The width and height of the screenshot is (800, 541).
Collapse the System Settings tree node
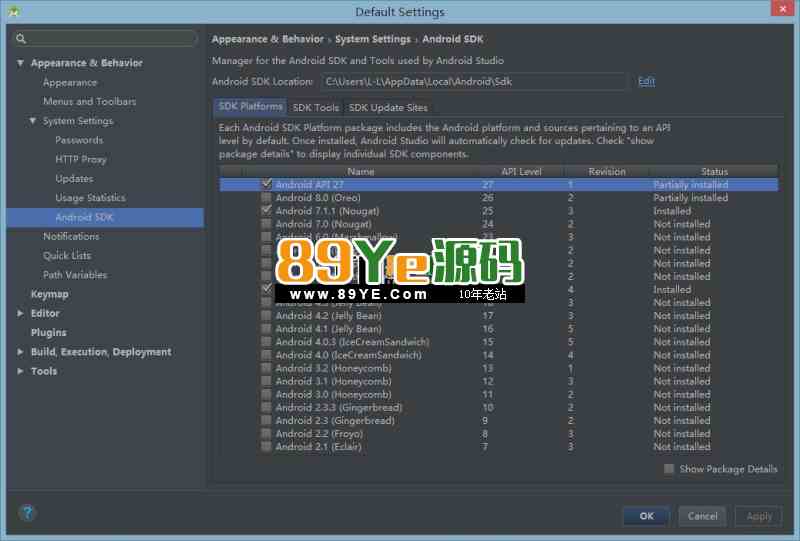32,121
